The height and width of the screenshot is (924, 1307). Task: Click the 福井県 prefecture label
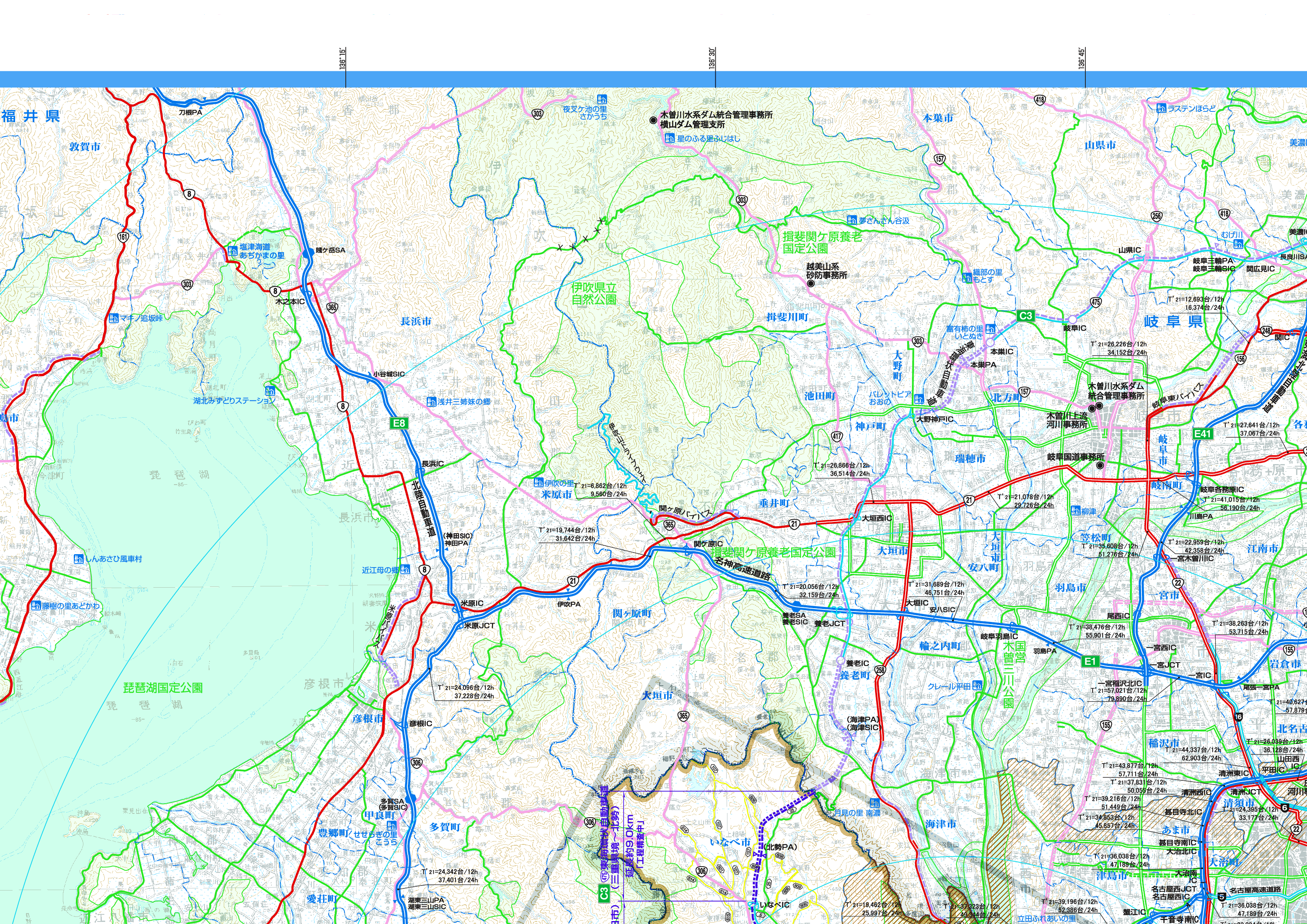coord(31,116)
